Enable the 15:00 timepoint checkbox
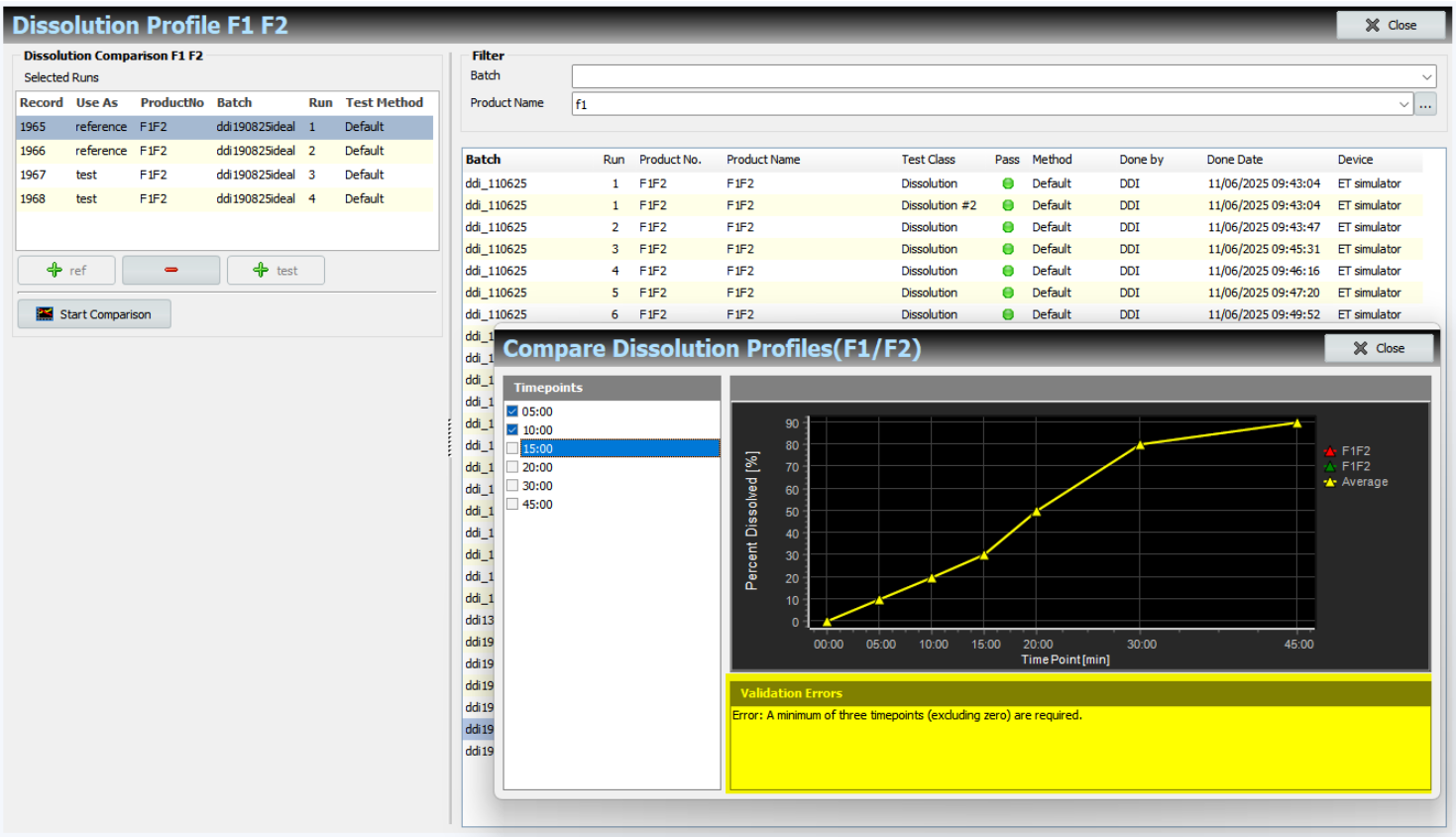 [512, 448]
